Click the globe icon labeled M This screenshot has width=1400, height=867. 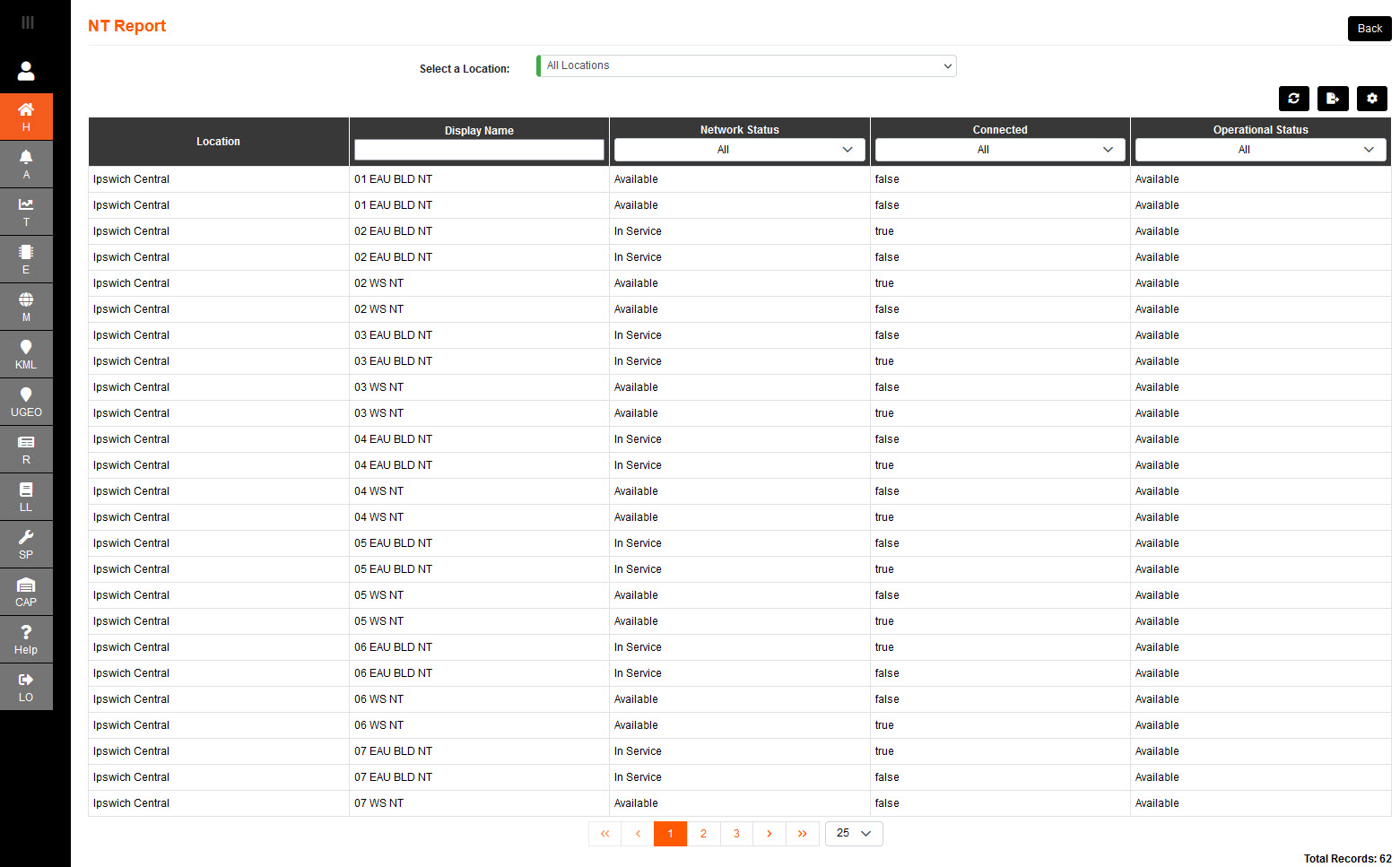(x=26, y=307)
